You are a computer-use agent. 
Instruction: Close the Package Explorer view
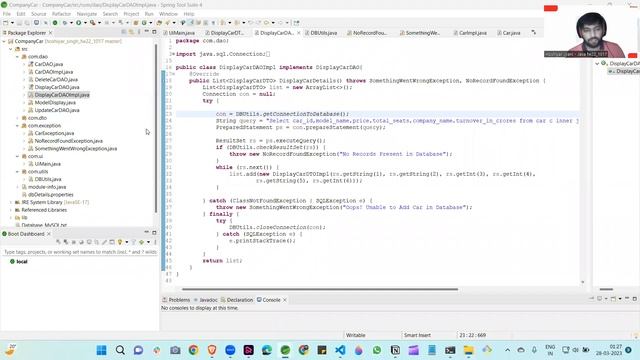click(51, 33)
